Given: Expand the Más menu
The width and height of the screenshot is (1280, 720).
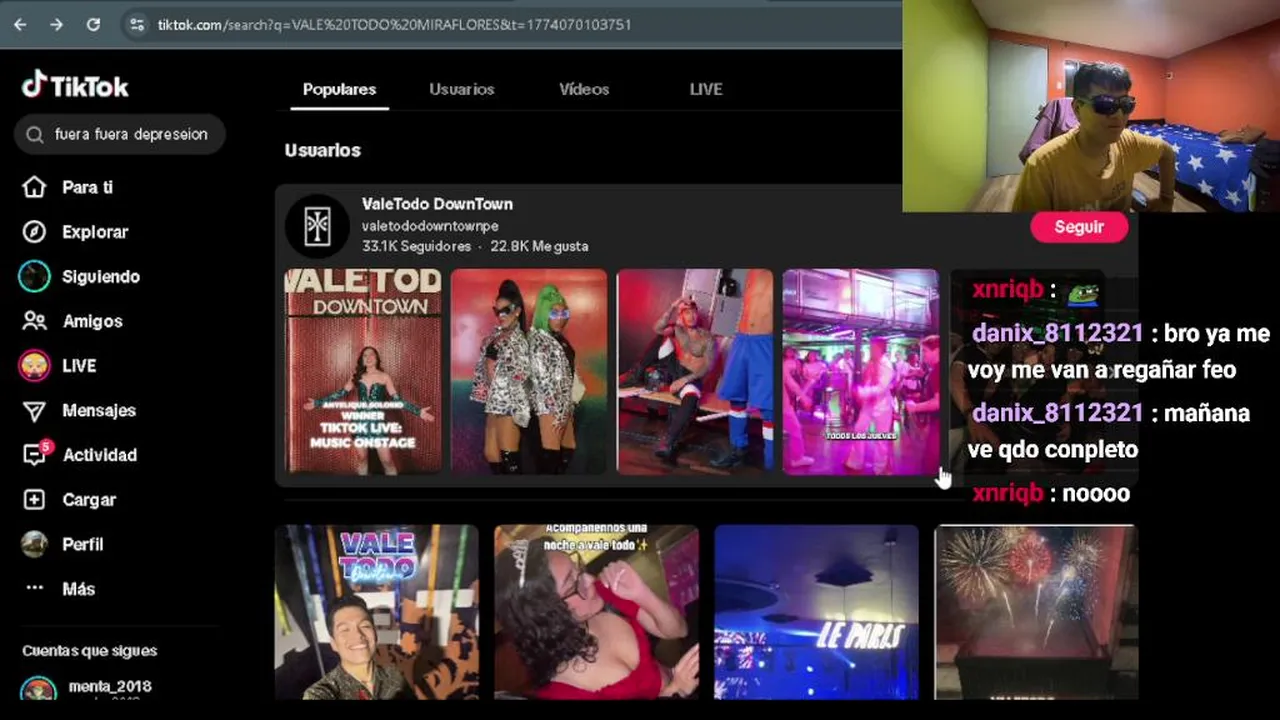Looking at the screenshot, I should click(78, 589).
